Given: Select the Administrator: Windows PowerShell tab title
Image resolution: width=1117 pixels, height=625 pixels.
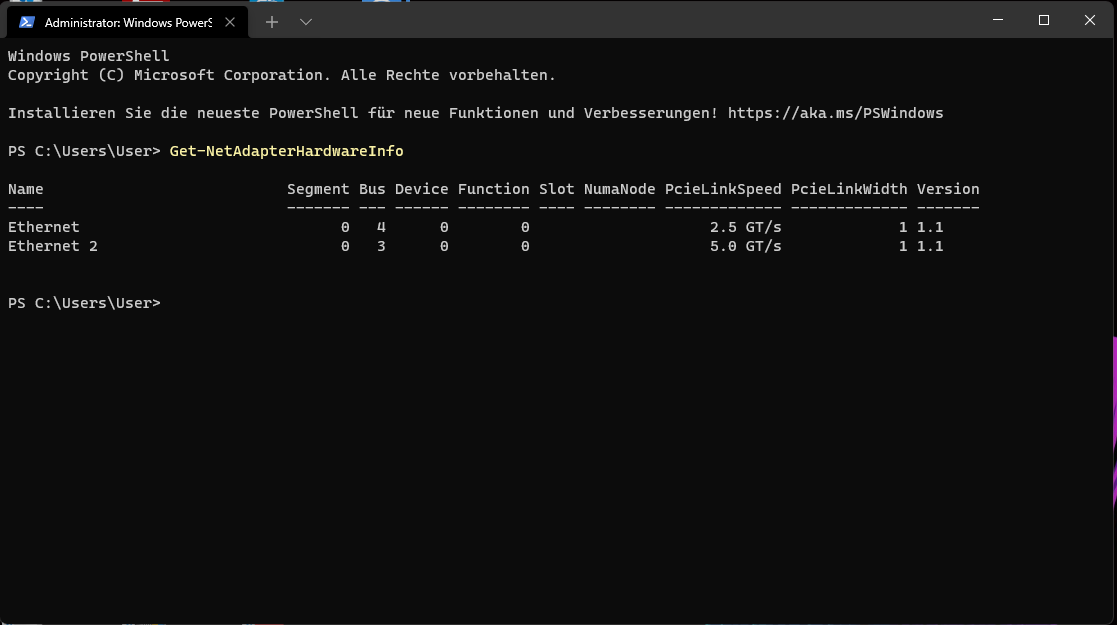Looking at the screenshot, I should 128,23.
